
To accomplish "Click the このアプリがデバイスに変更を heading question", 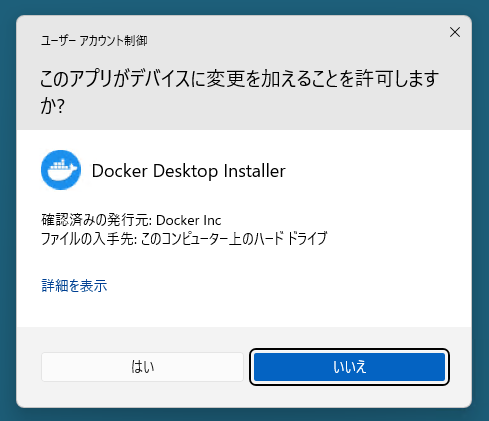I will click(239, 92).
